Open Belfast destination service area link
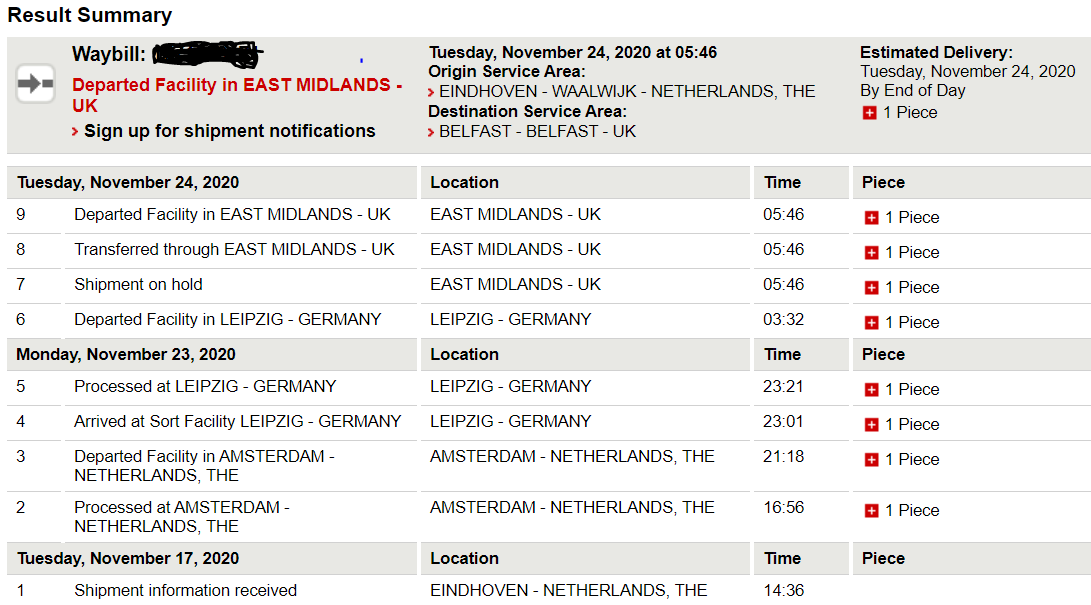Viewport: 1091px width, 605px height. 537,131
